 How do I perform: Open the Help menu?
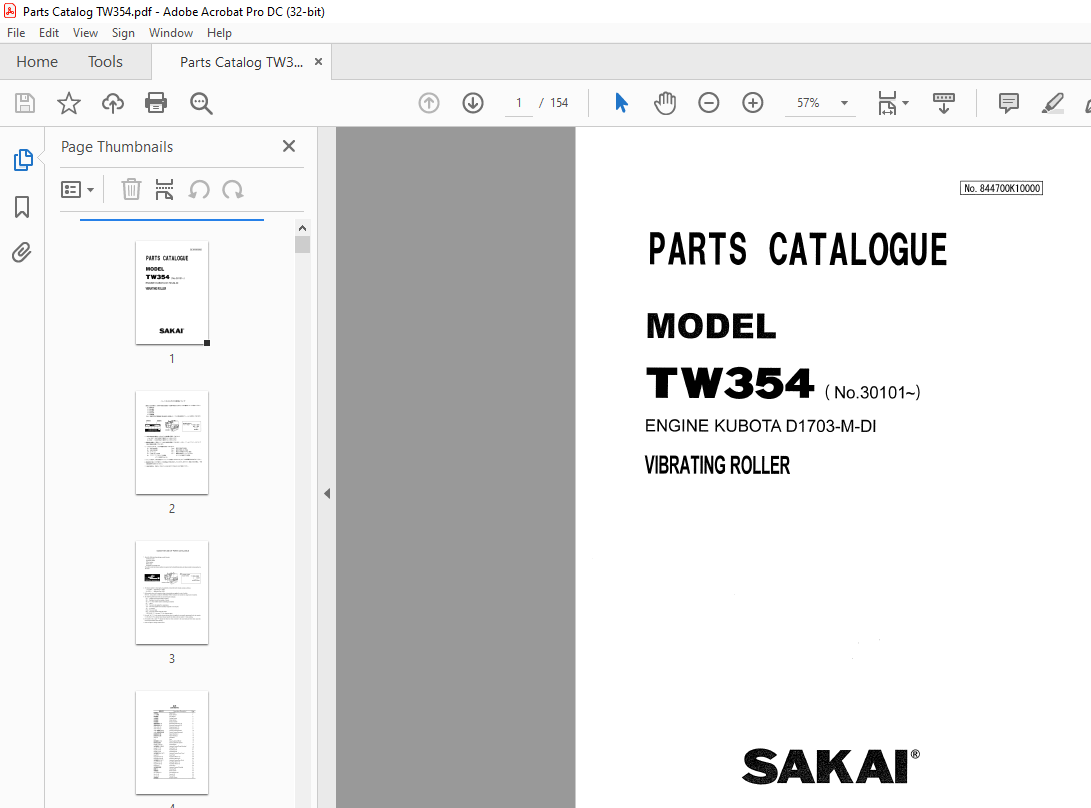tap(219, 33)
